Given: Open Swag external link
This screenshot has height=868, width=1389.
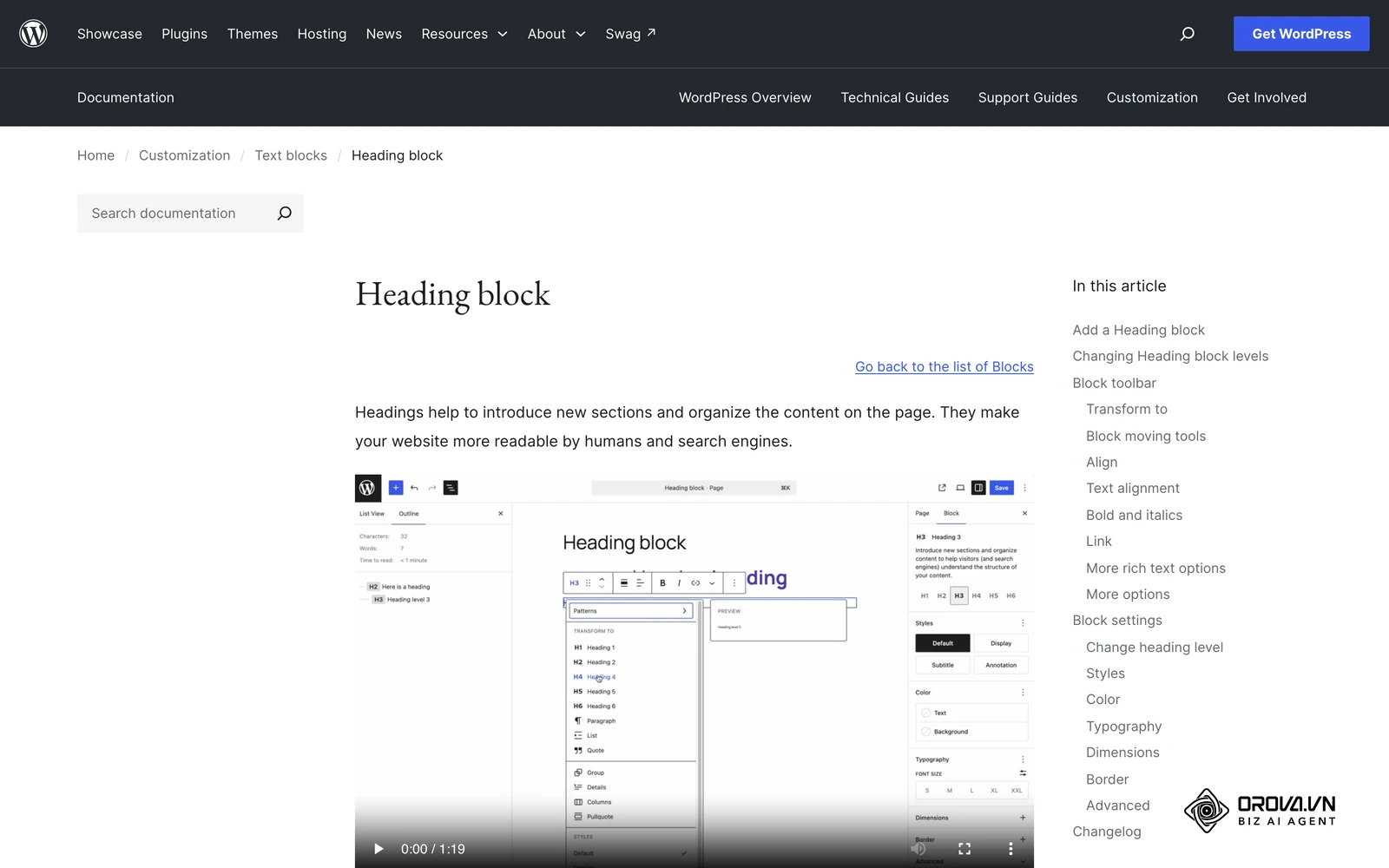Looking at the screenshot, I should 630,34.
